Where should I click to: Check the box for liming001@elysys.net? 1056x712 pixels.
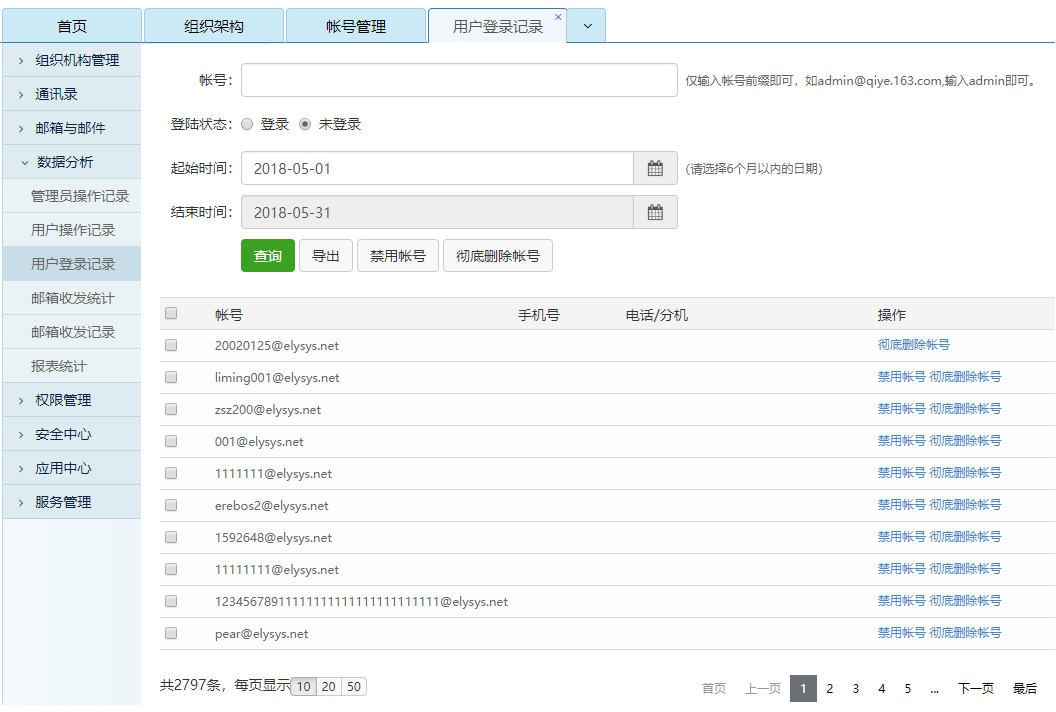tap(171, 378)
